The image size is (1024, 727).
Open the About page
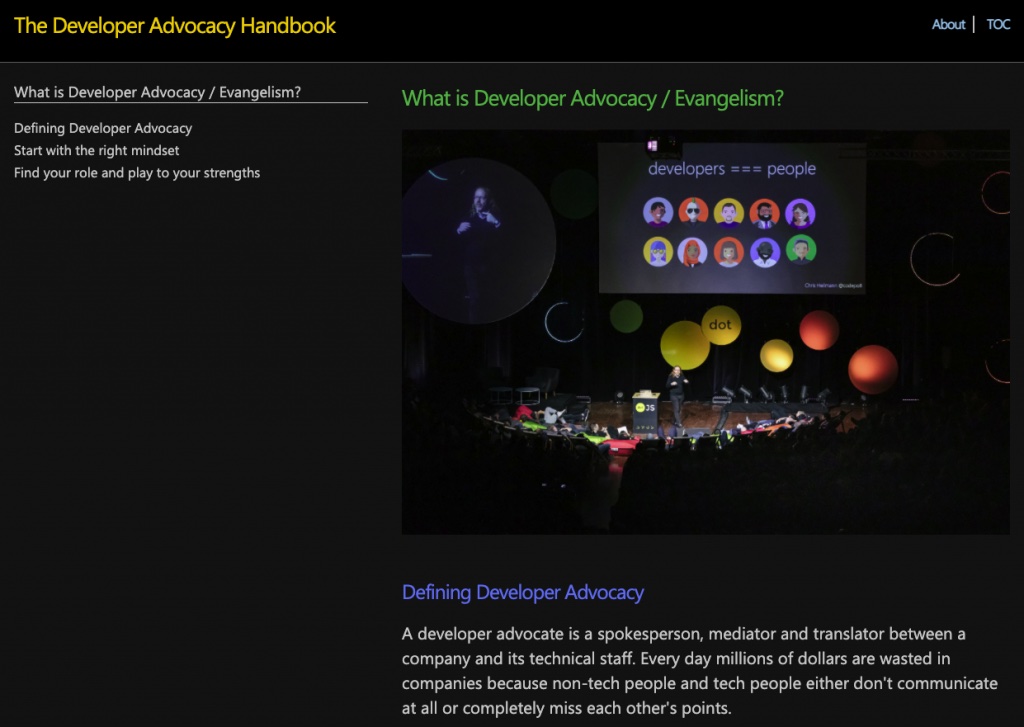tap(948, 25)
